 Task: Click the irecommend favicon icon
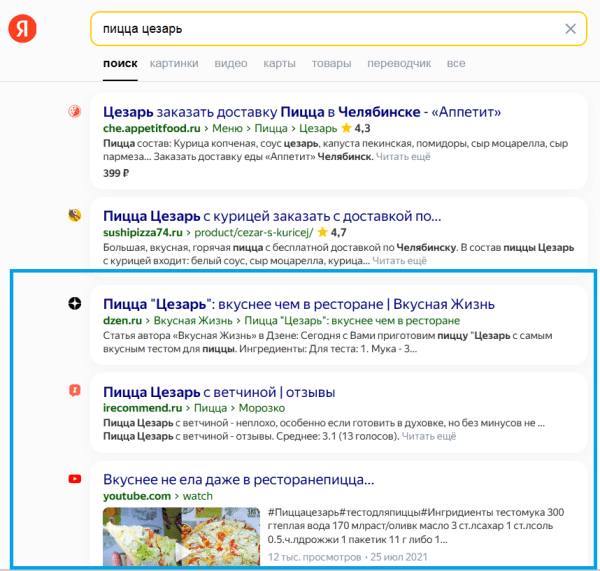(75, 391)
